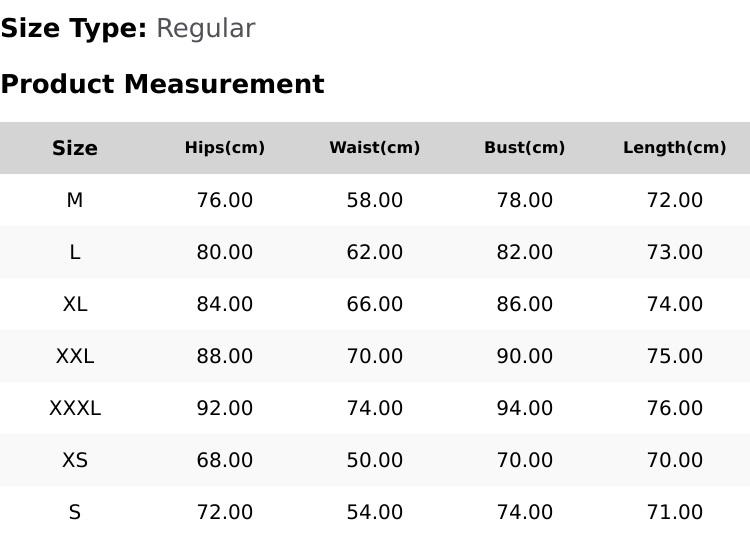This screenshot has width=750, height=538.
Task: Click length value 71.00 for S
Action: point(674,513)
